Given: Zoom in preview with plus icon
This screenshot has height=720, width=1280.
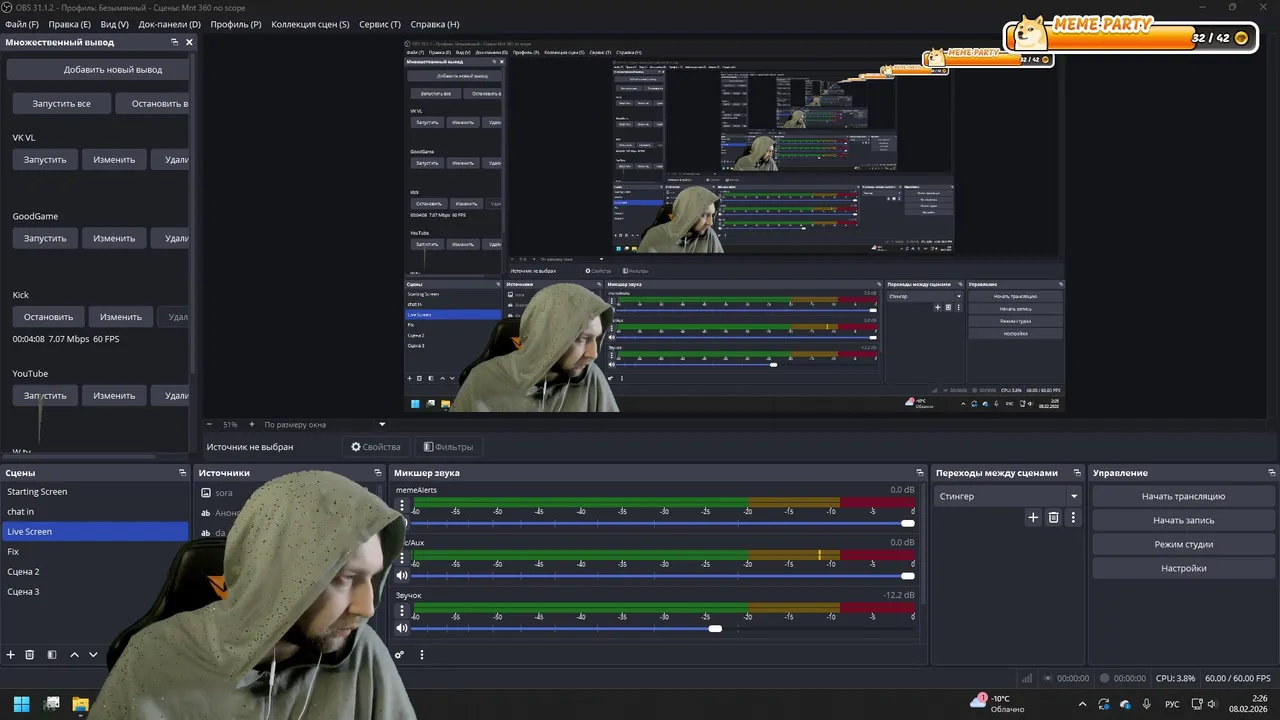Looking at the screenshot, I should (252, 424).
